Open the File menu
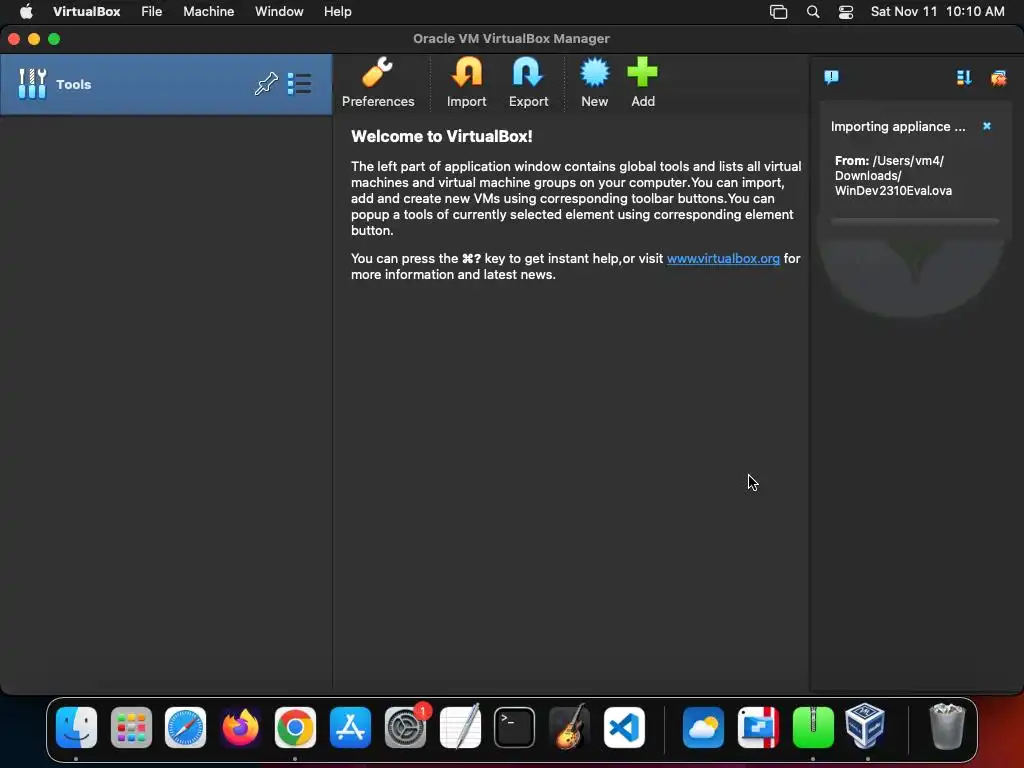This screenshot has height=768, width=1024. (x=152, y=12)
